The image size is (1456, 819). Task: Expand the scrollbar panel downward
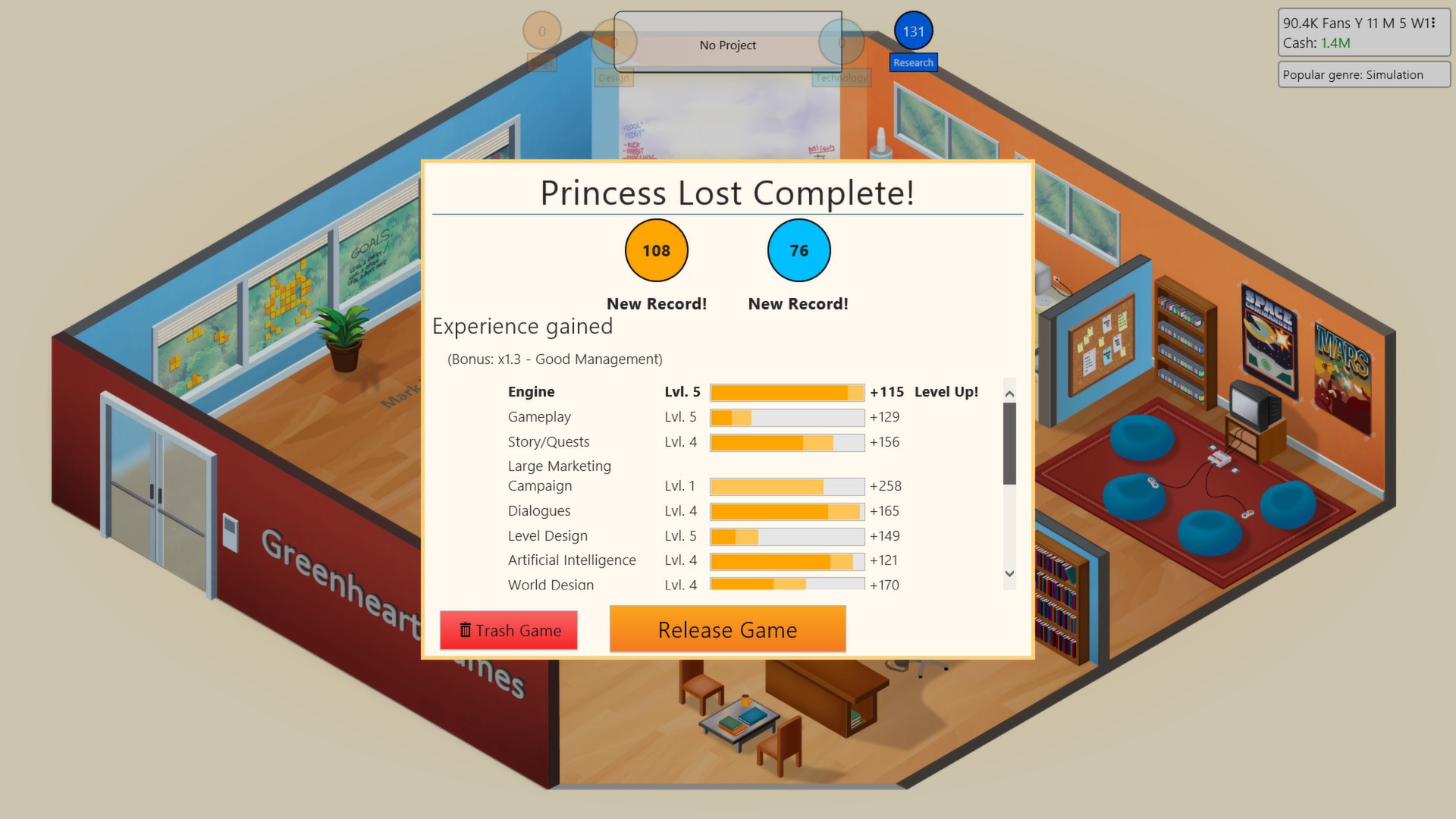1010,575
